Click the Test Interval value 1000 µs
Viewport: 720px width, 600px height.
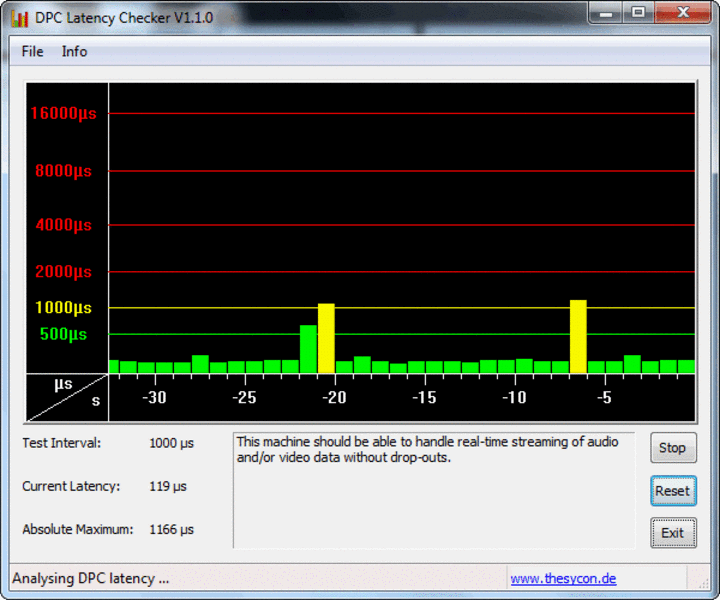click(x=171, y=443)
